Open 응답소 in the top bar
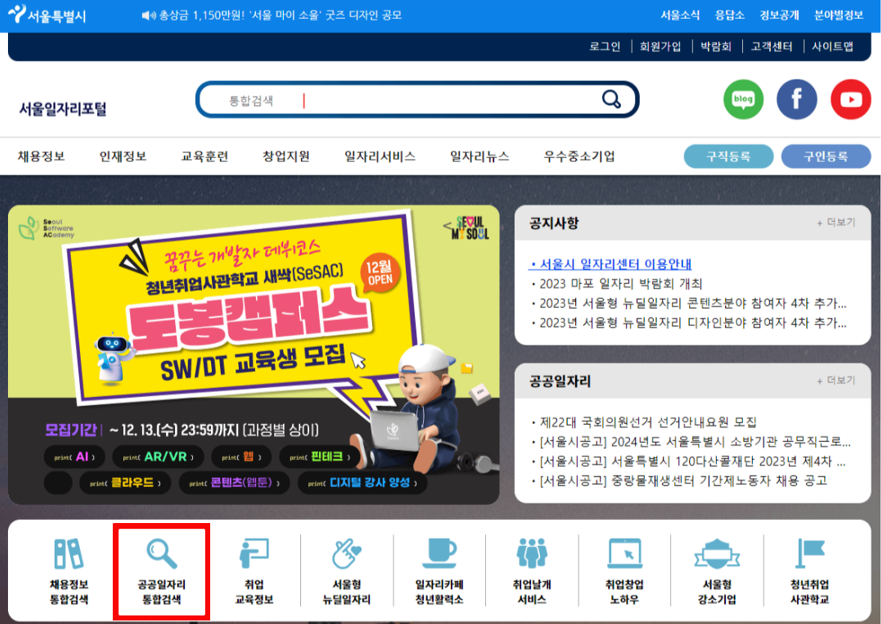881x624 pixels. [729, 15]
